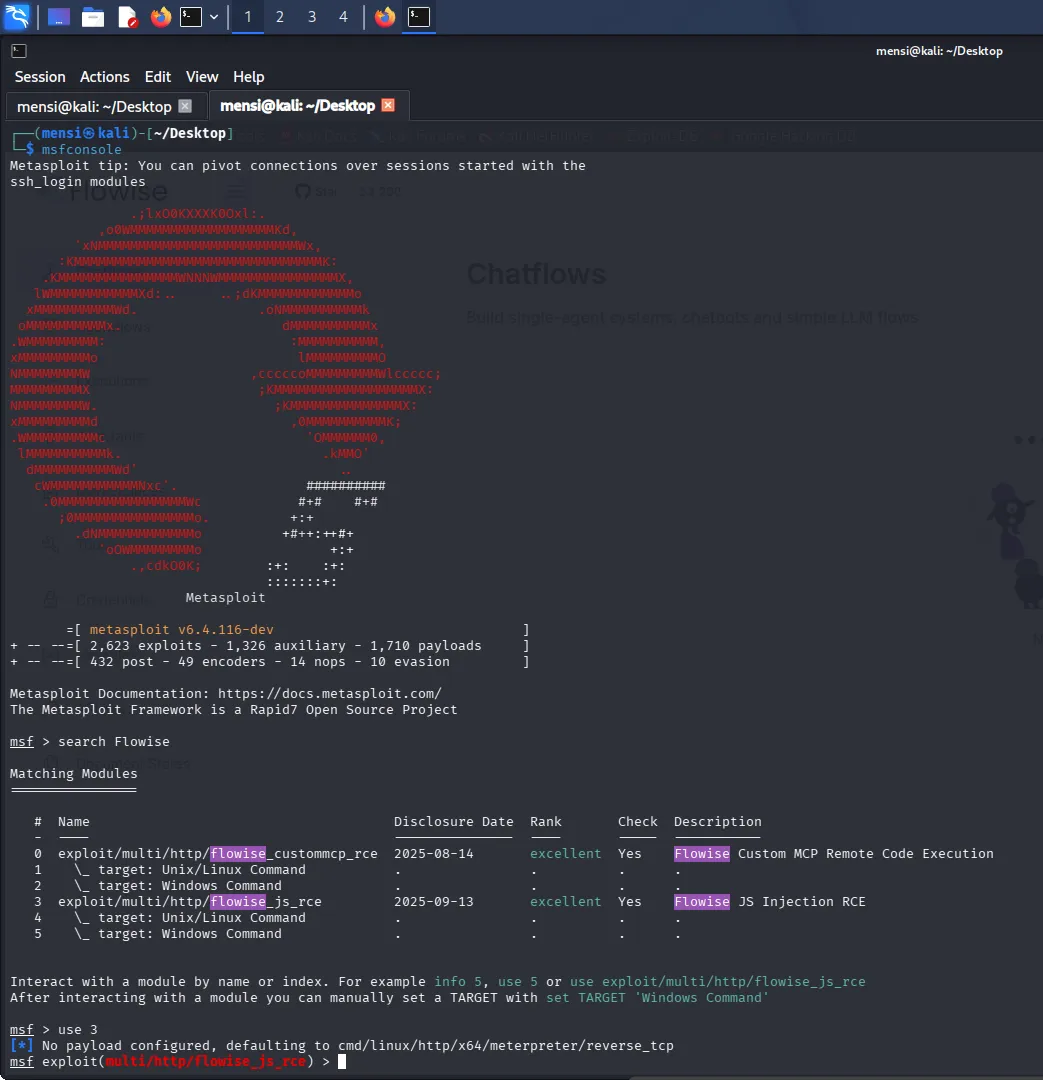1043x1080 pixels.
Task: Switch to workspace 2
Action: 280,17
